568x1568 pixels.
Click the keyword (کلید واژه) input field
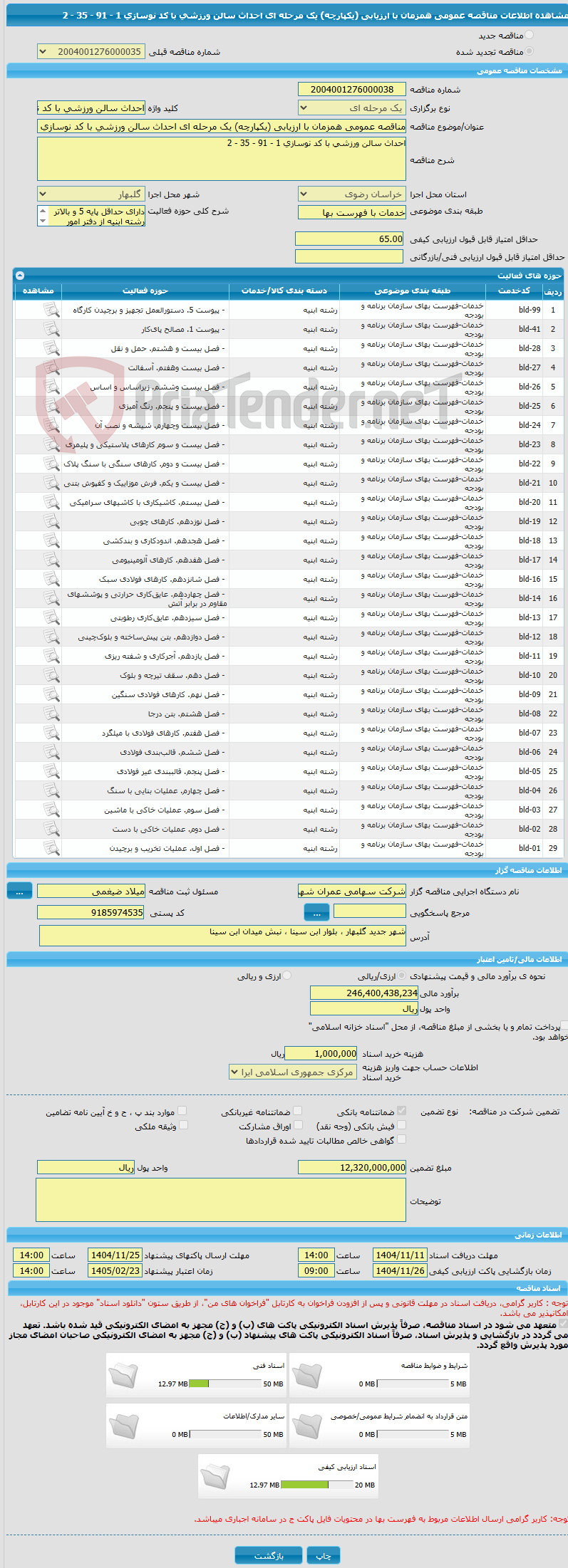[91, 108]
